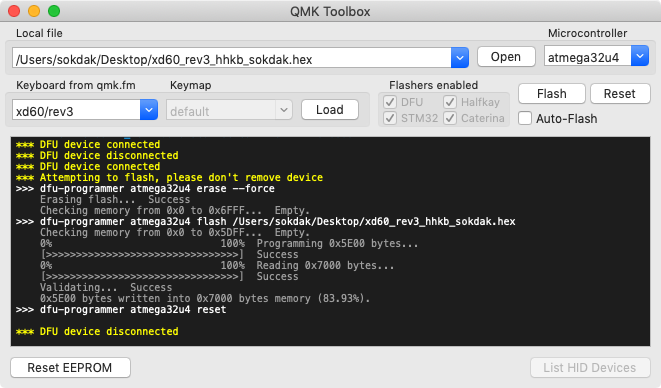
Task: Expand the keyboard xd60/rev3 dropdown arrow
Action: coord(149,110)
